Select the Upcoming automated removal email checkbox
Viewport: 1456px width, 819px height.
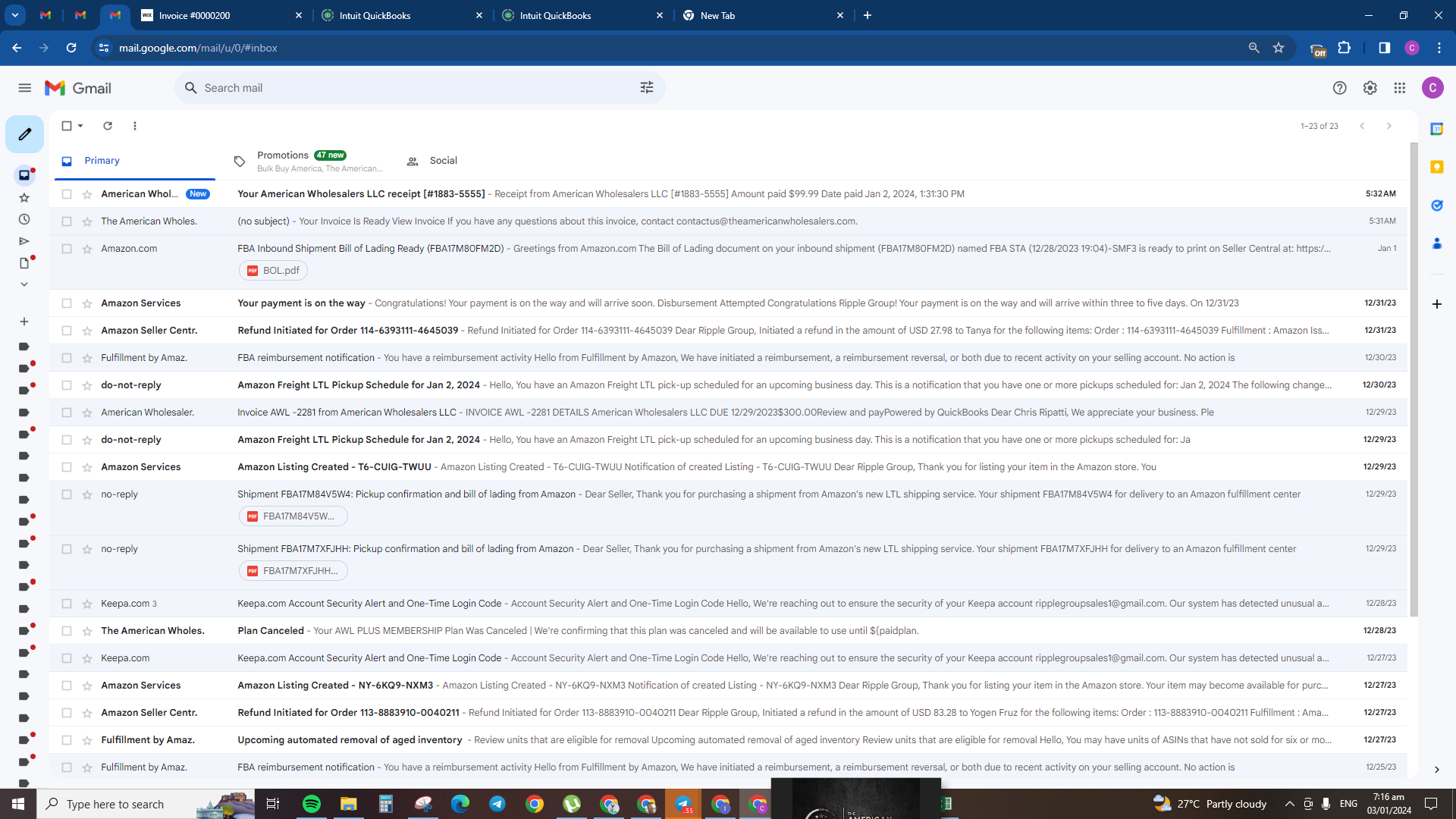(67, 740)
